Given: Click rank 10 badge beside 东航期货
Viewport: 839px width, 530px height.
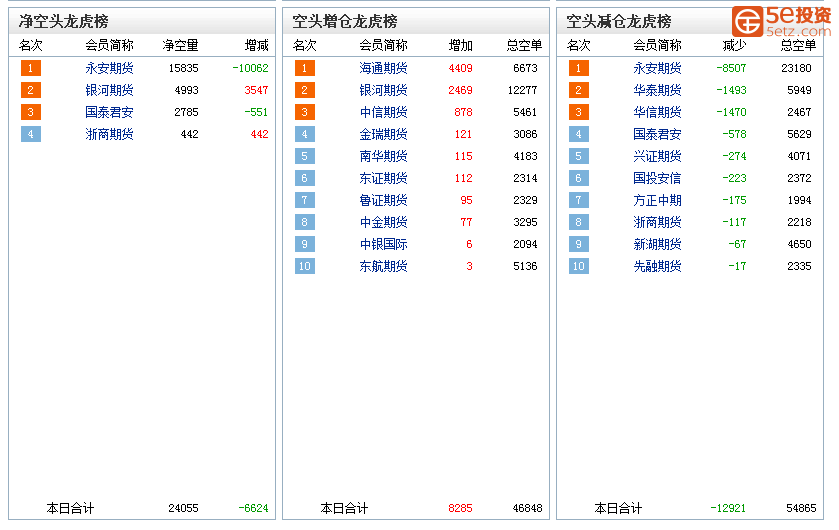Looking at the screenshot, I should coord(304,266).
